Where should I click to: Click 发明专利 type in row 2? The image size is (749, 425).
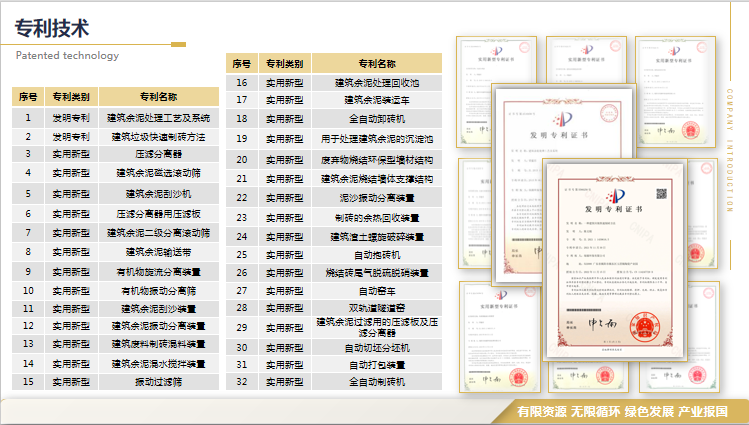(71, 137)
